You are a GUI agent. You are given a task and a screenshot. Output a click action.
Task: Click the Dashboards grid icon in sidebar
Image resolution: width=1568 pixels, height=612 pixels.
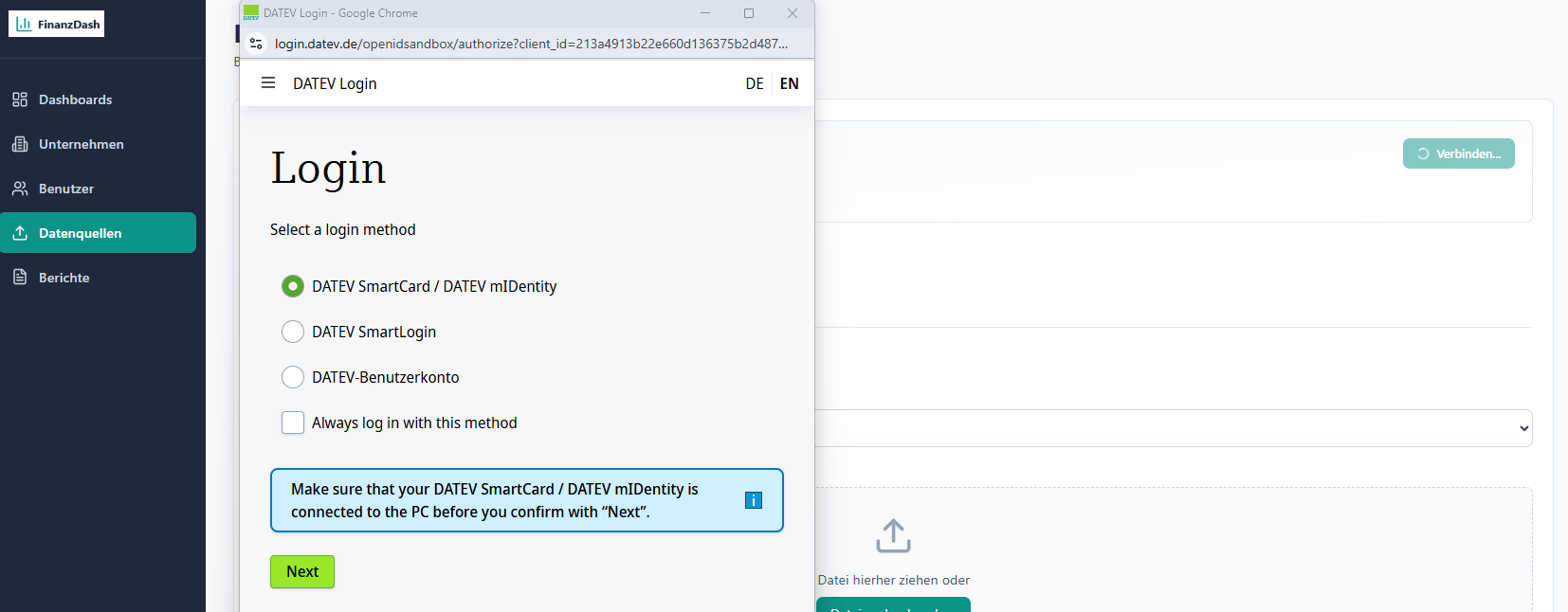click(x=20, y=99)
